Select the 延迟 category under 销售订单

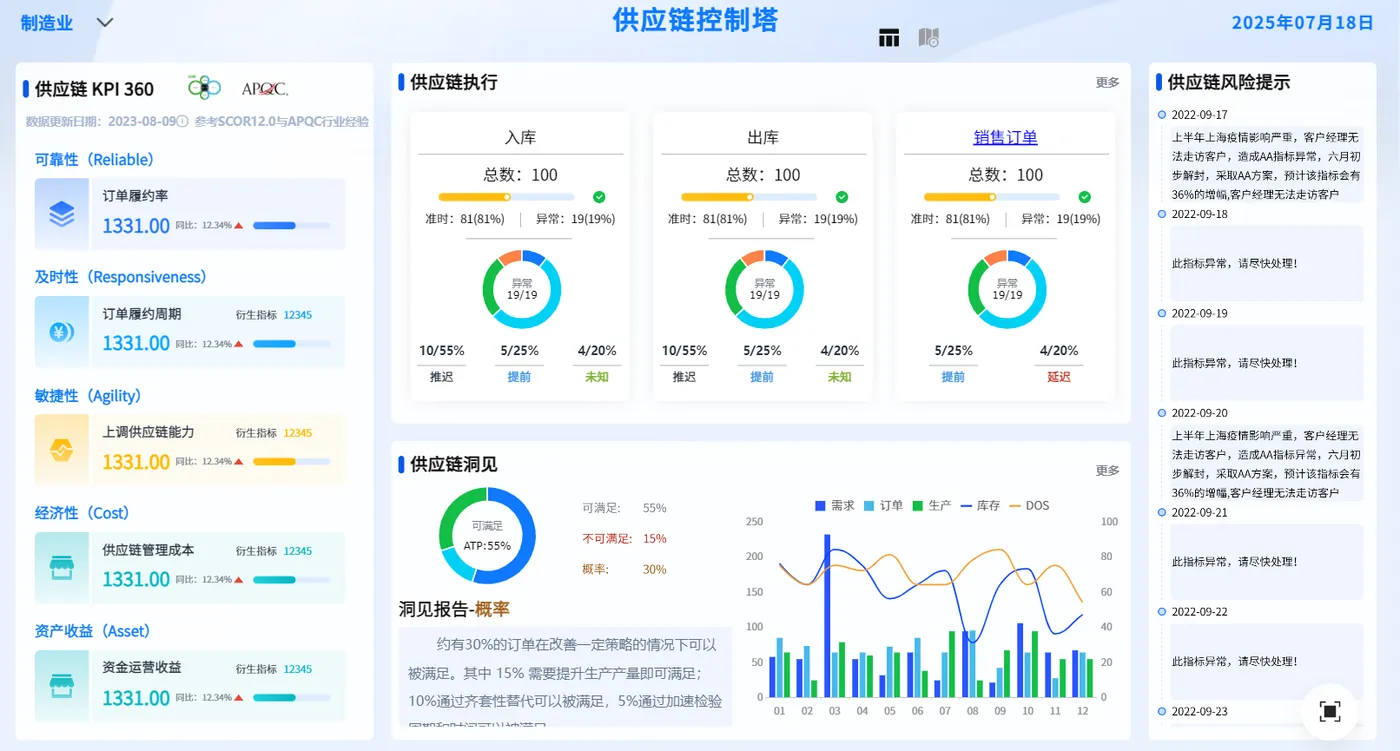[1059, 377]
